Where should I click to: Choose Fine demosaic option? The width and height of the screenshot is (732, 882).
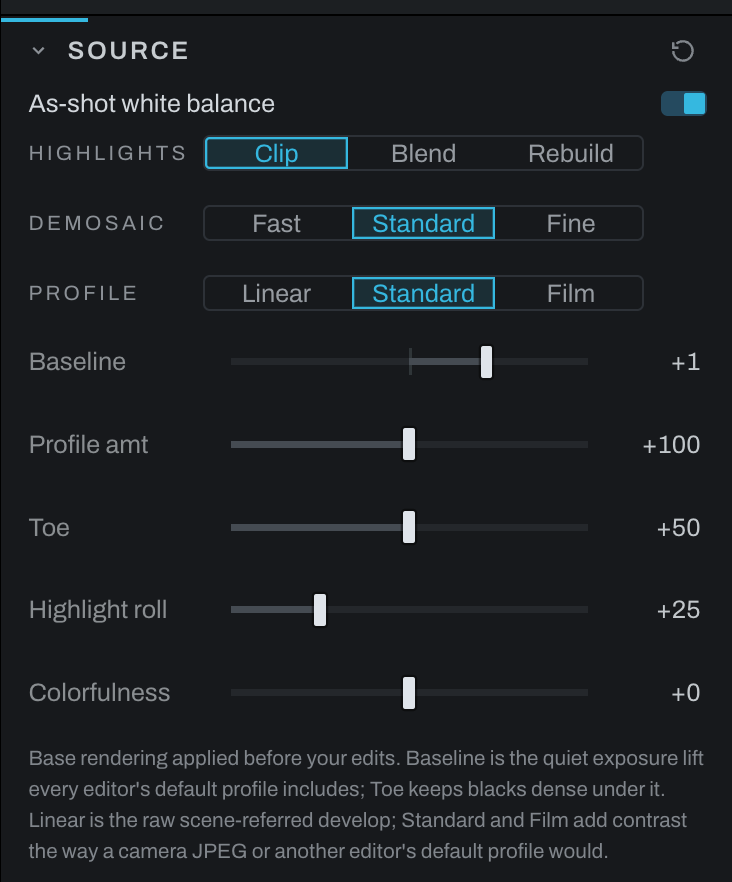point(571,223)
